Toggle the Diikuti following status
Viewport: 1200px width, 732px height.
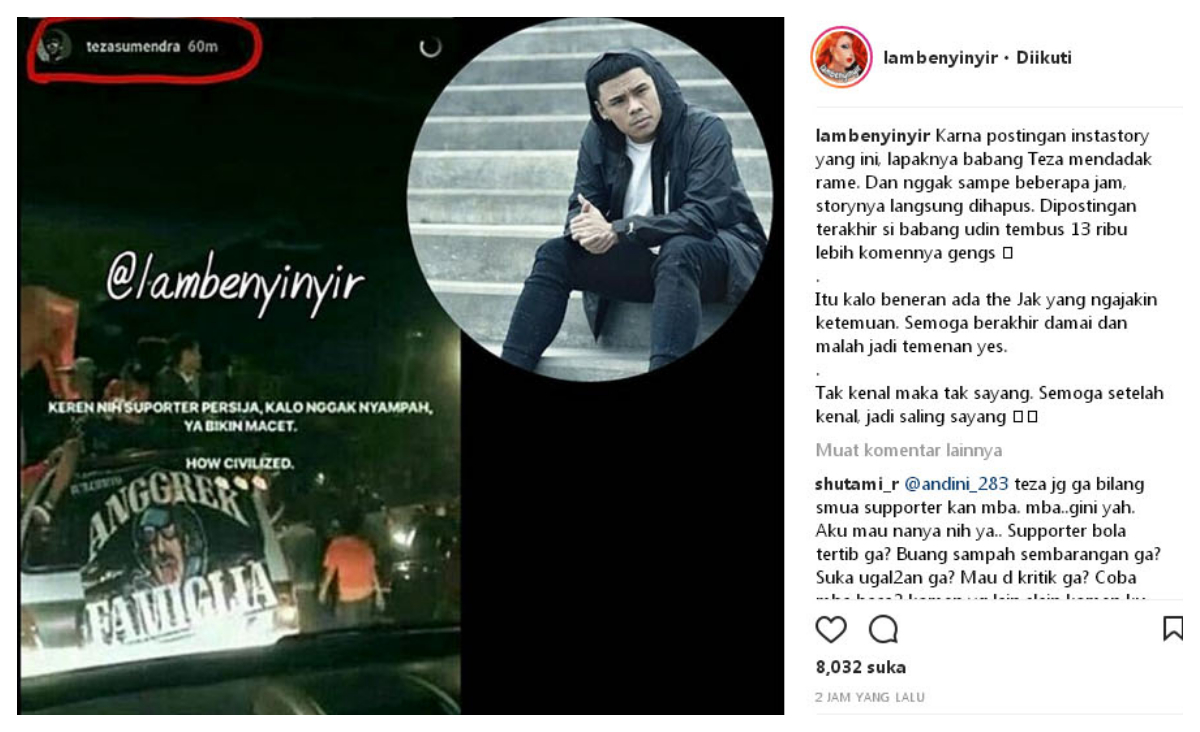click(x=1044, y=58)
